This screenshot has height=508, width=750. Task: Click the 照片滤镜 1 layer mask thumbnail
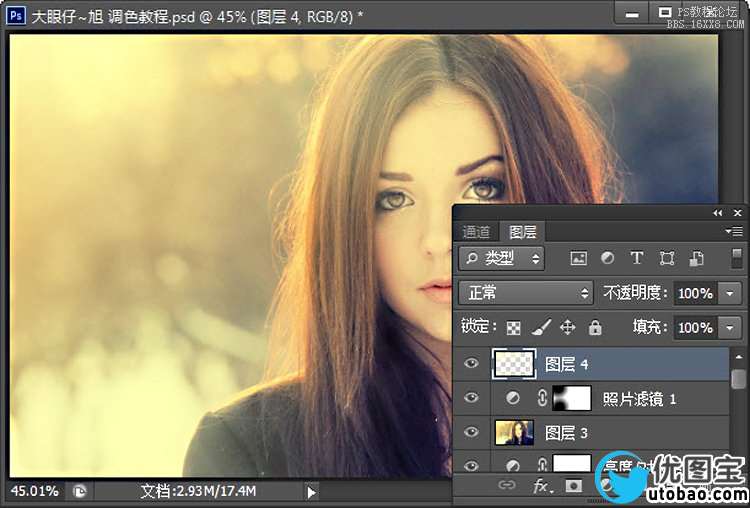coord(572,398)
